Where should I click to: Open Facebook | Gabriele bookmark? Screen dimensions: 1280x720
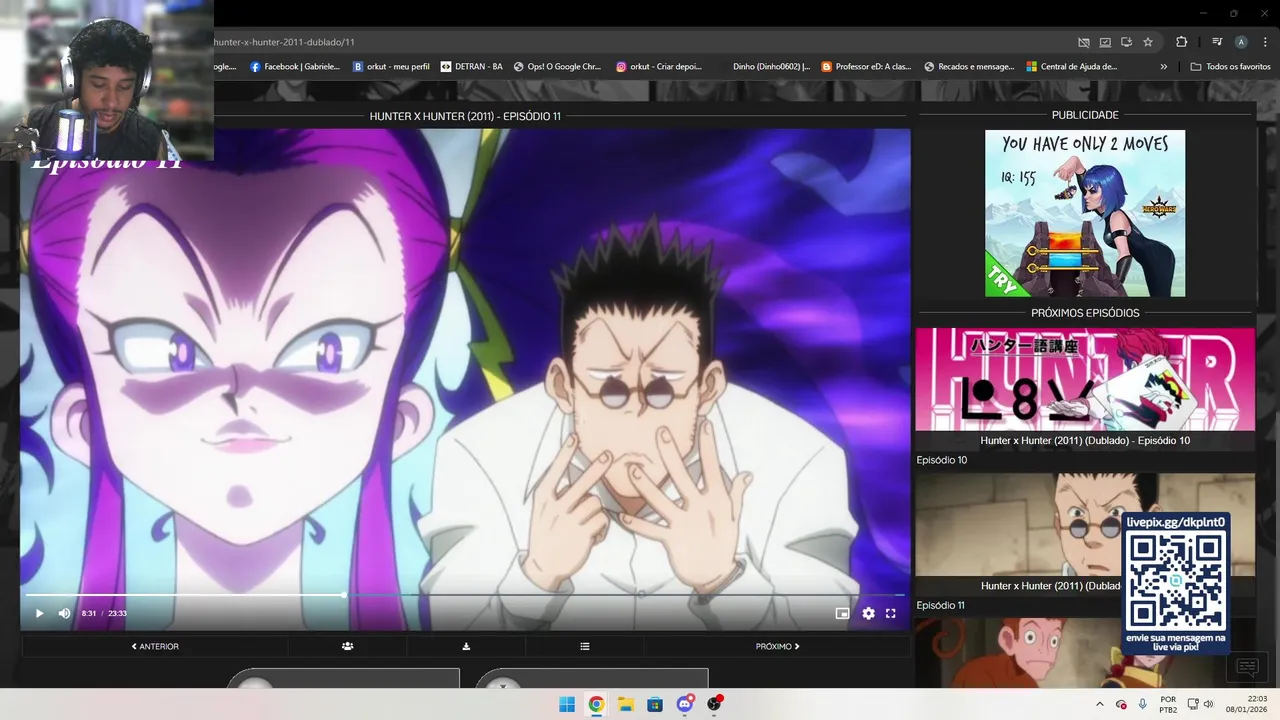click(x=295, y=67)
